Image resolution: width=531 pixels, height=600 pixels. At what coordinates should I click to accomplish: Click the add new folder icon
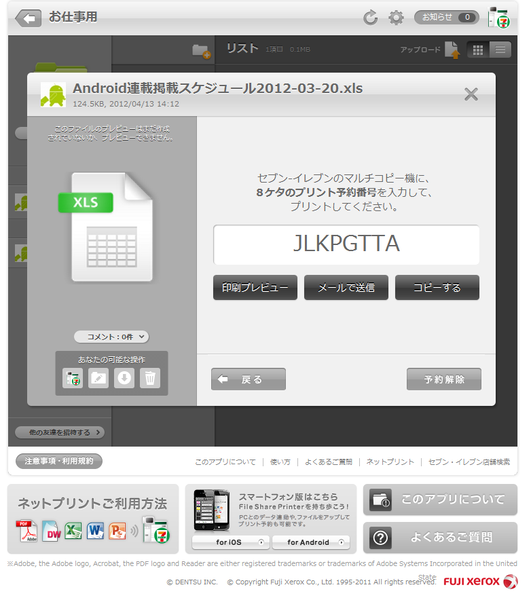pyautogui.click(x=201, y=51)
